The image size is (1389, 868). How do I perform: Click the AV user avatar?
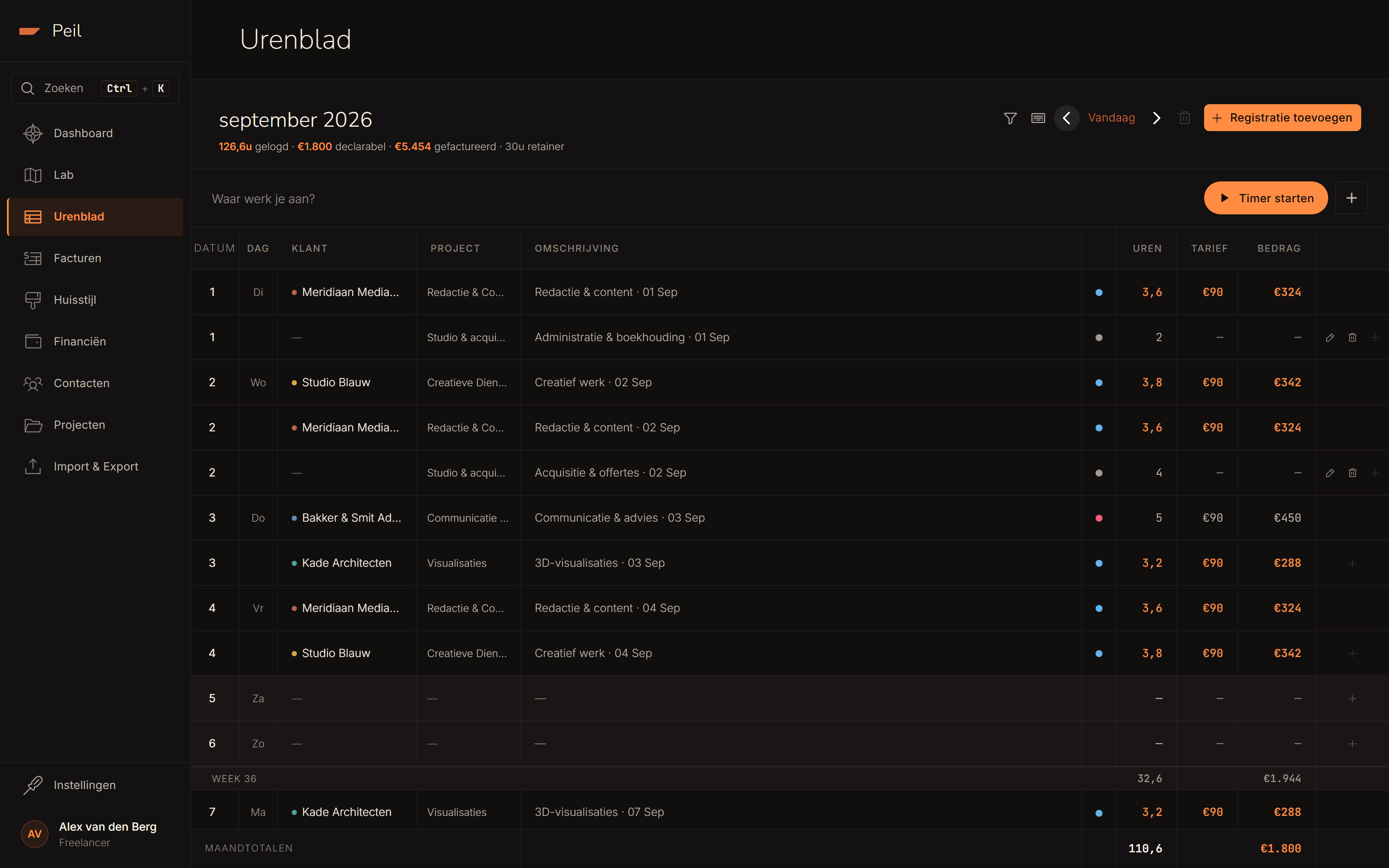tap(34, 834)
